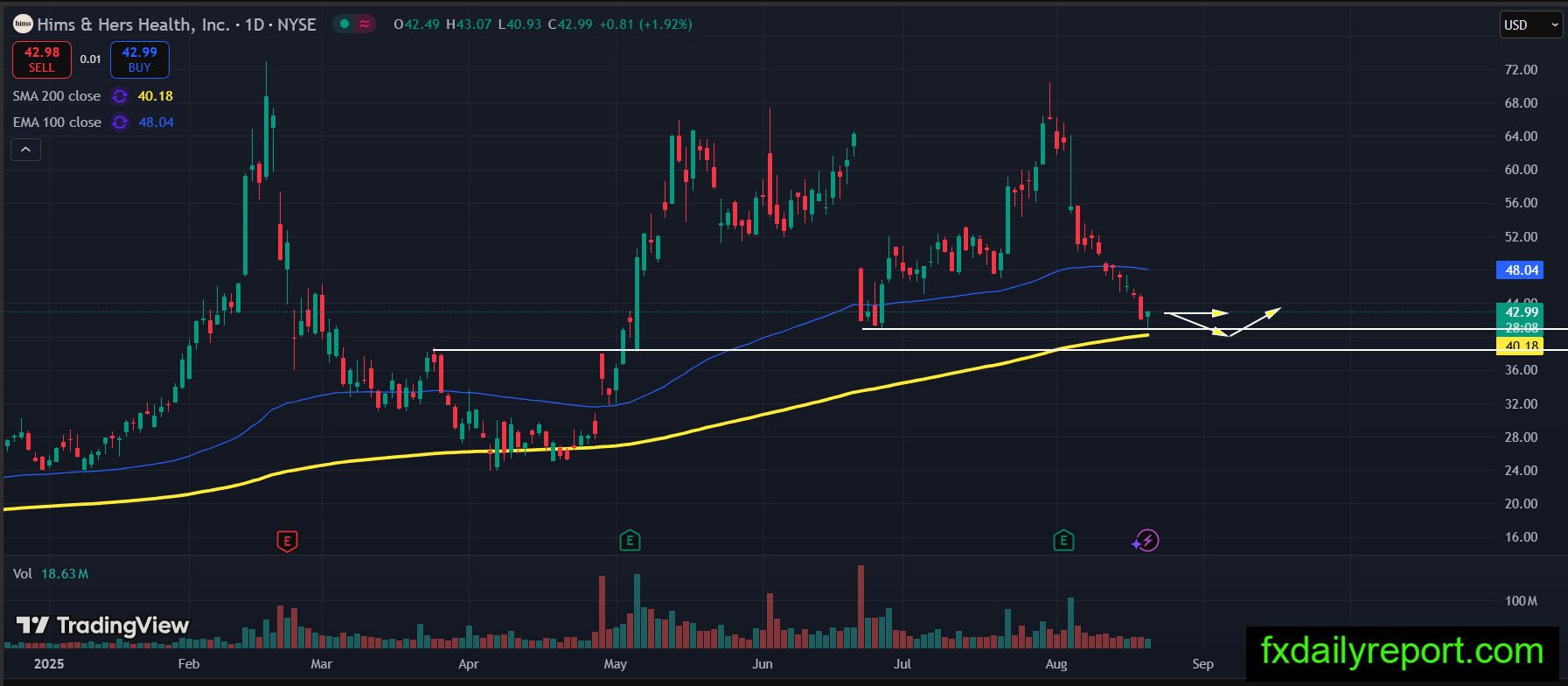The height and width of the screenshot is (686, 1568).
Task: Click the close price C42.99
Action: point(570,24)
